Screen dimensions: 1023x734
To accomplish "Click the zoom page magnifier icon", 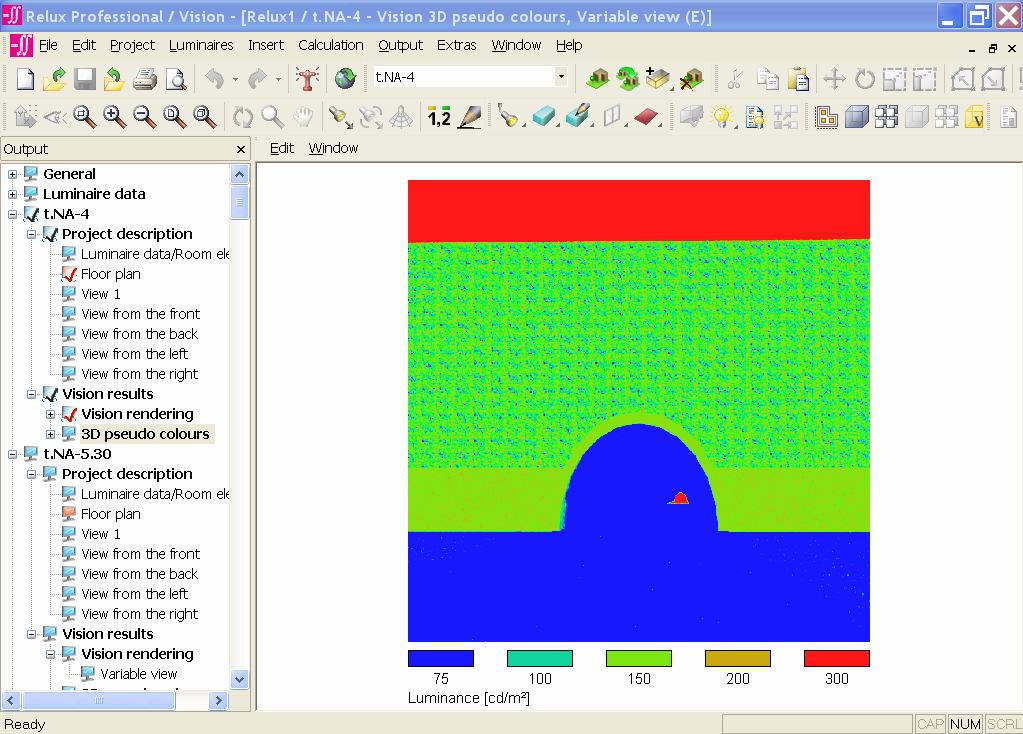I will [174, 117].
